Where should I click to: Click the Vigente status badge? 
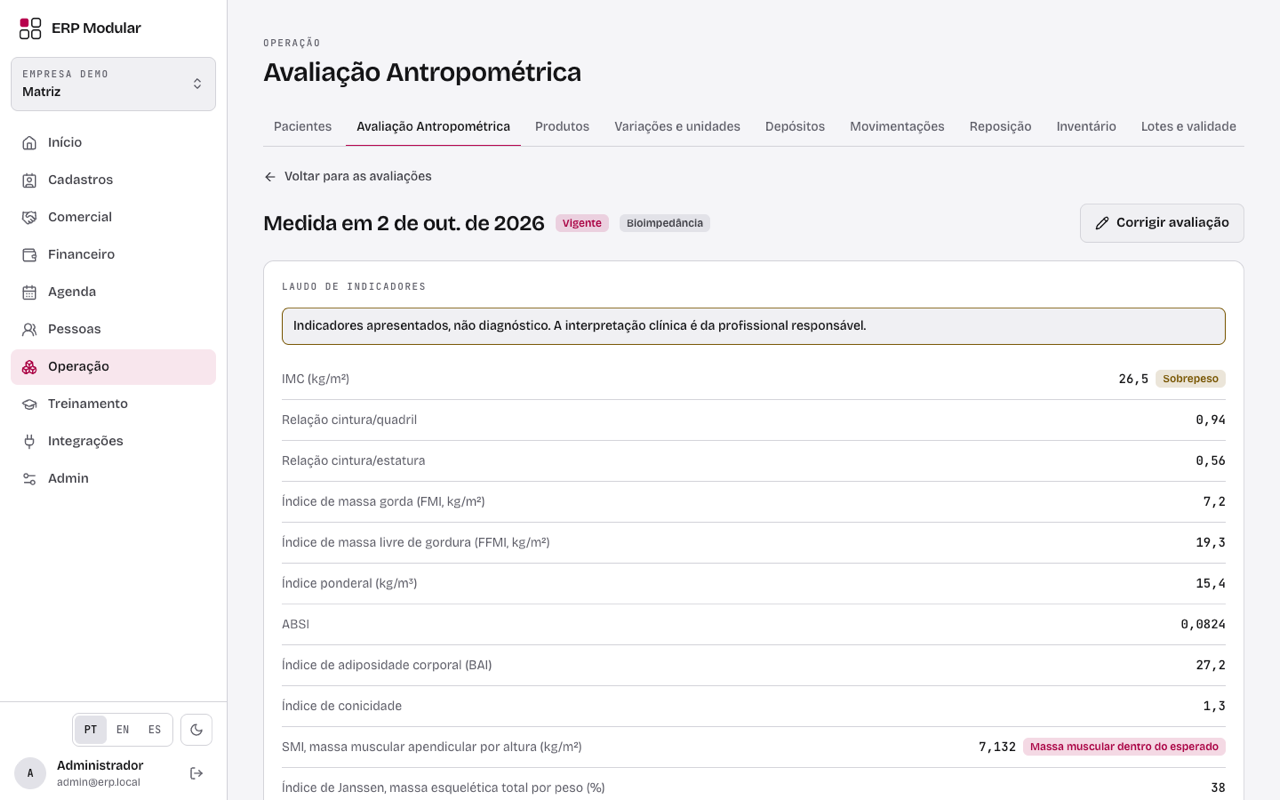click(x=582, y=223)
